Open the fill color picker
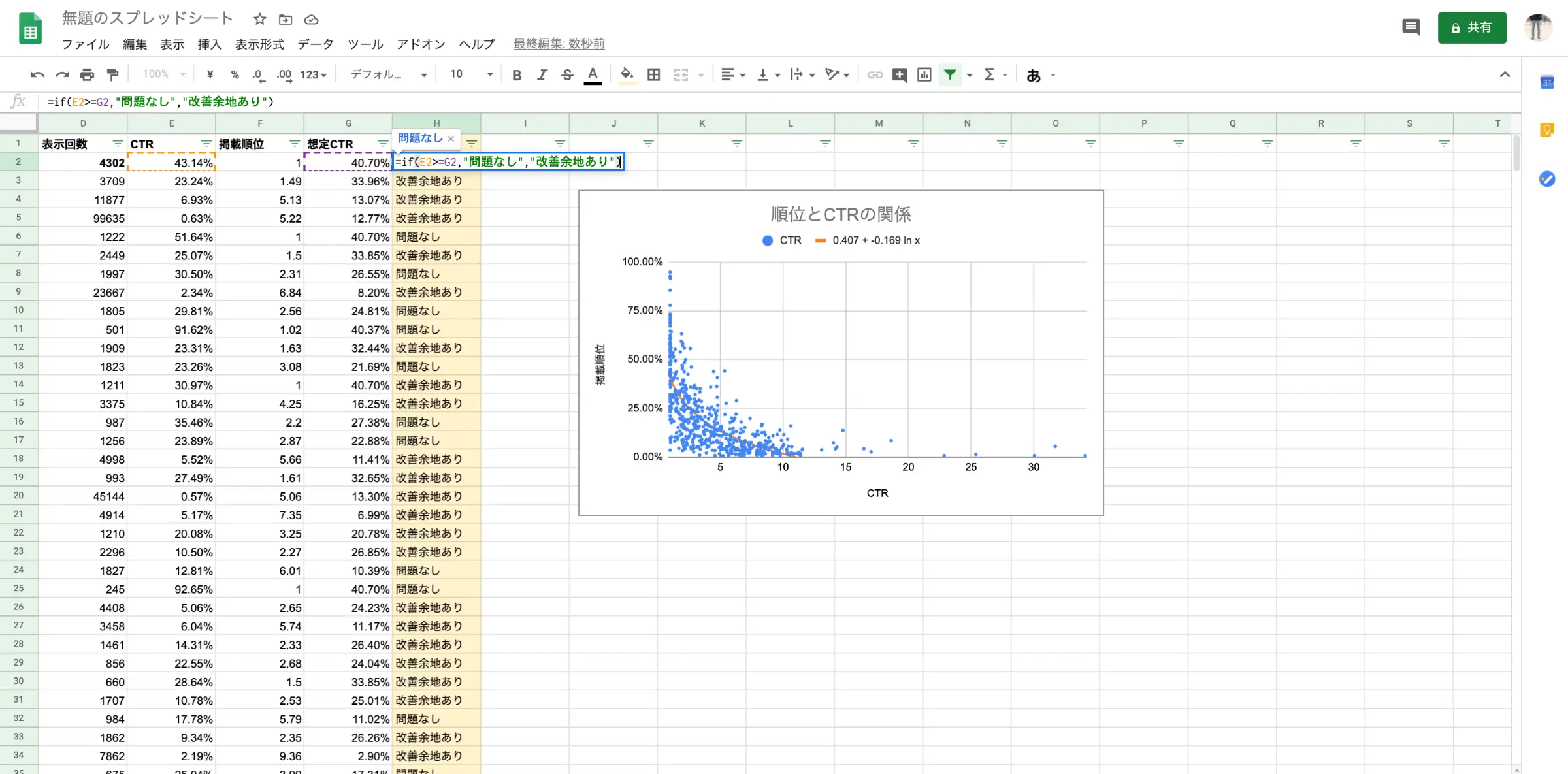This screenshot has width=1568, height=774. pos(627,74)
